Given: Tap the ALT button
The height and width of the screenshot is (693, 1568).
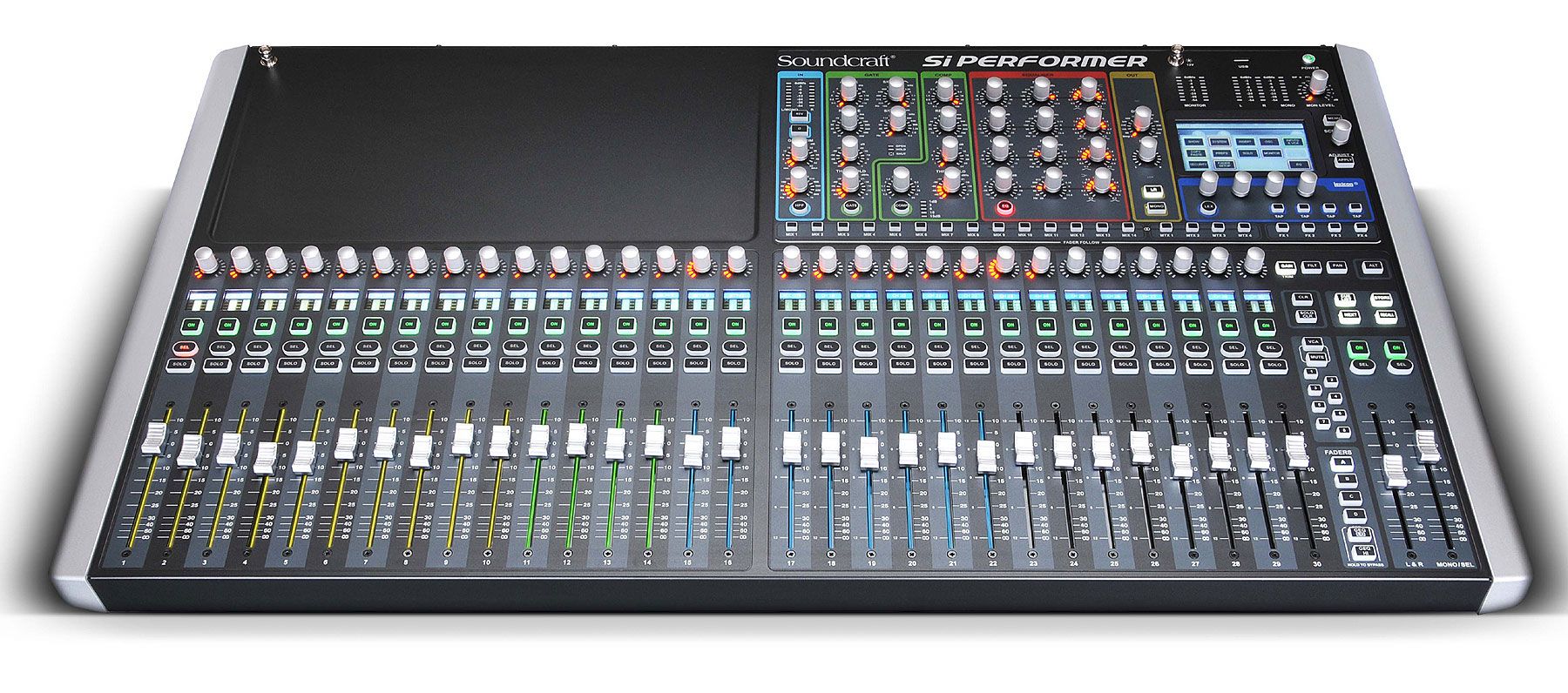Looking at the screenshot, I should [1373, 266].
